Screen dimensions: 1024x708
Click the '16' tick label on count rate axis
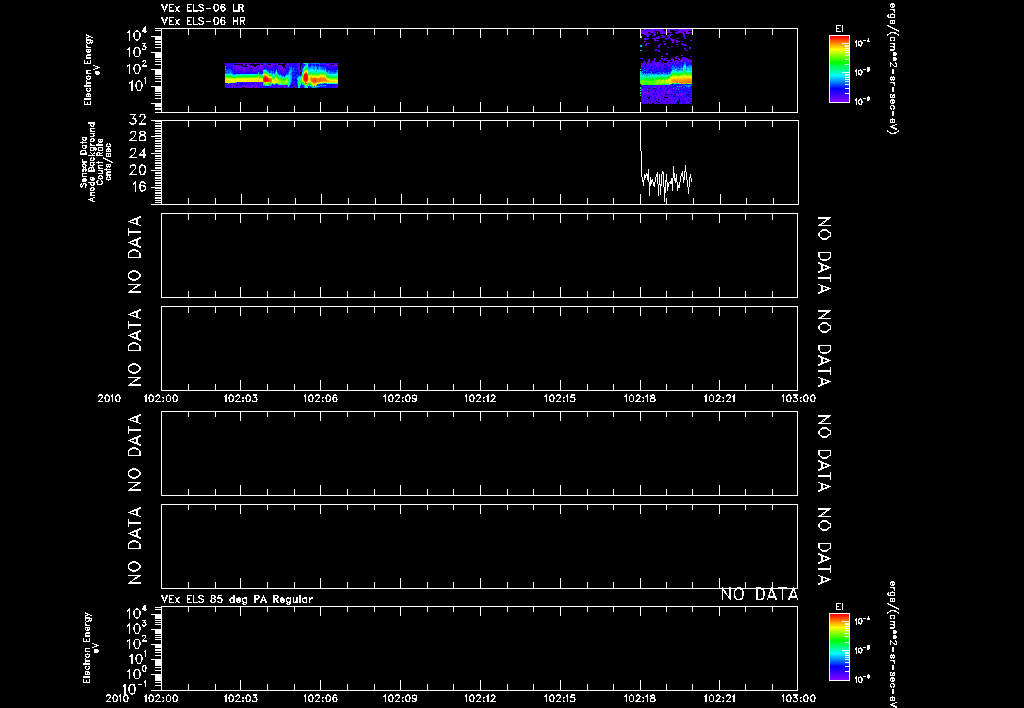(137, 187)
